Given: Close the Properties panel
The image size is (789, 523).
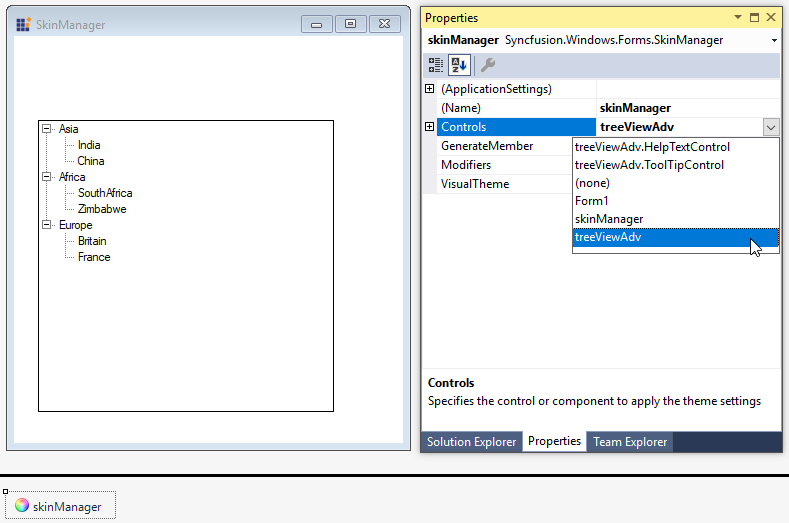Looking at the screenshot, I should point(771,17).
